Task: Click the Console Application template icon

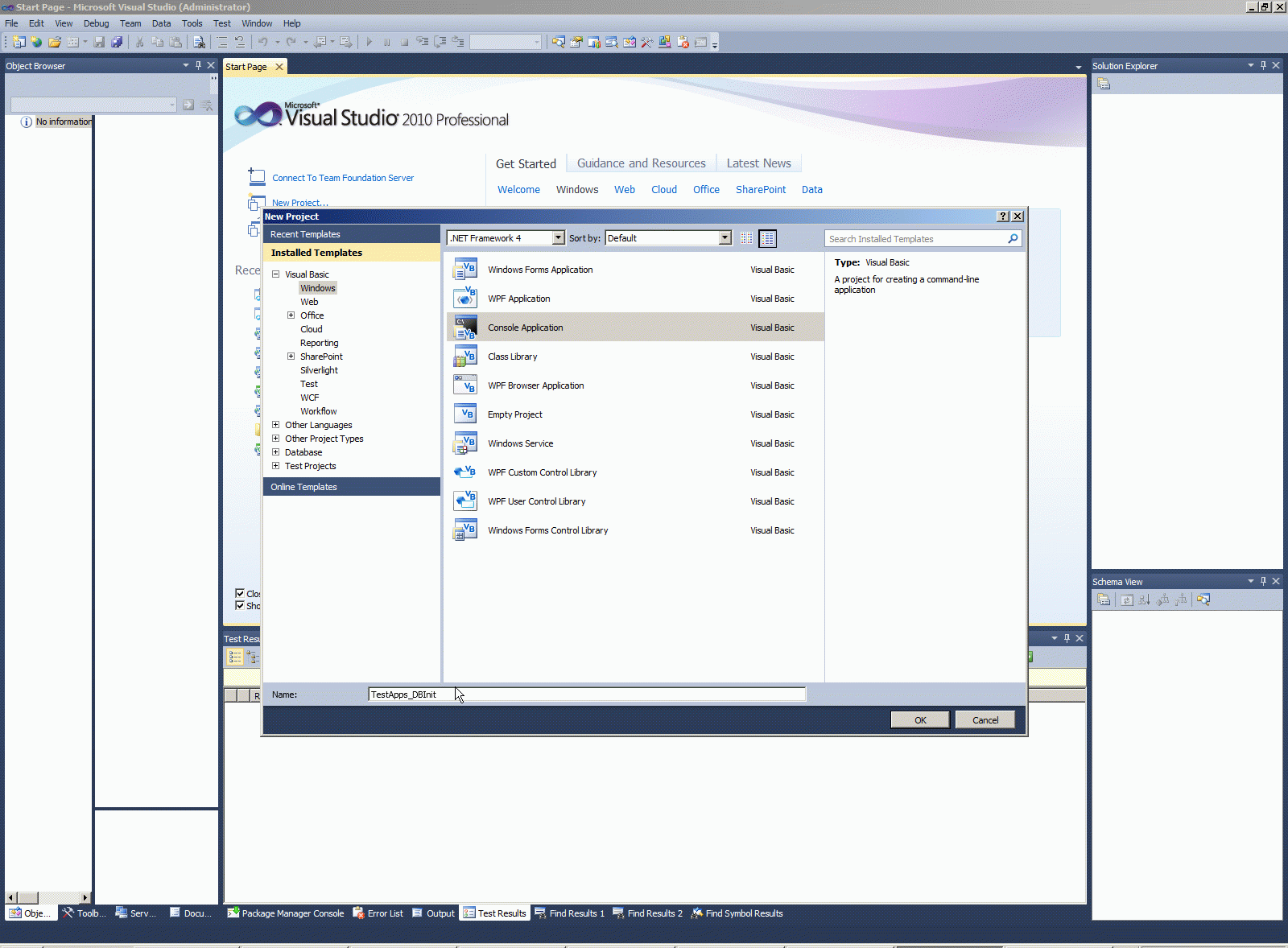Action: [465, 328]
